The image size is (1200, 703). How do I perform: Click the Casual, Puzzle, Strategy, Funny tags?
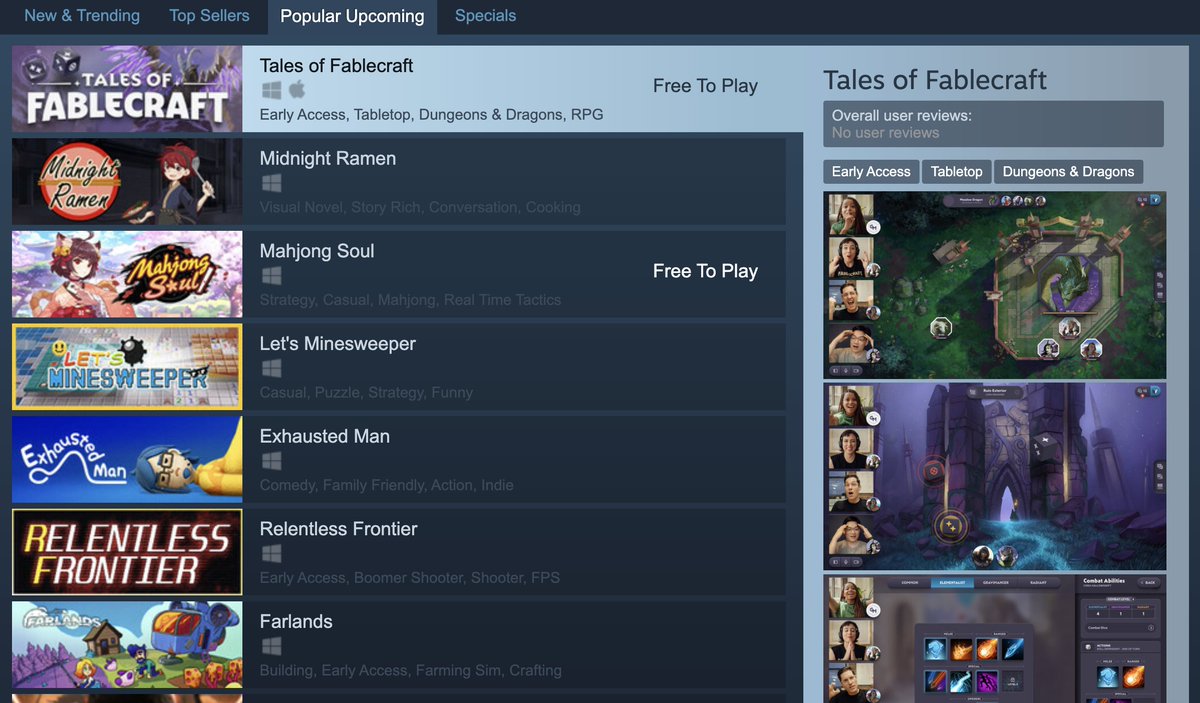[366, 393]
